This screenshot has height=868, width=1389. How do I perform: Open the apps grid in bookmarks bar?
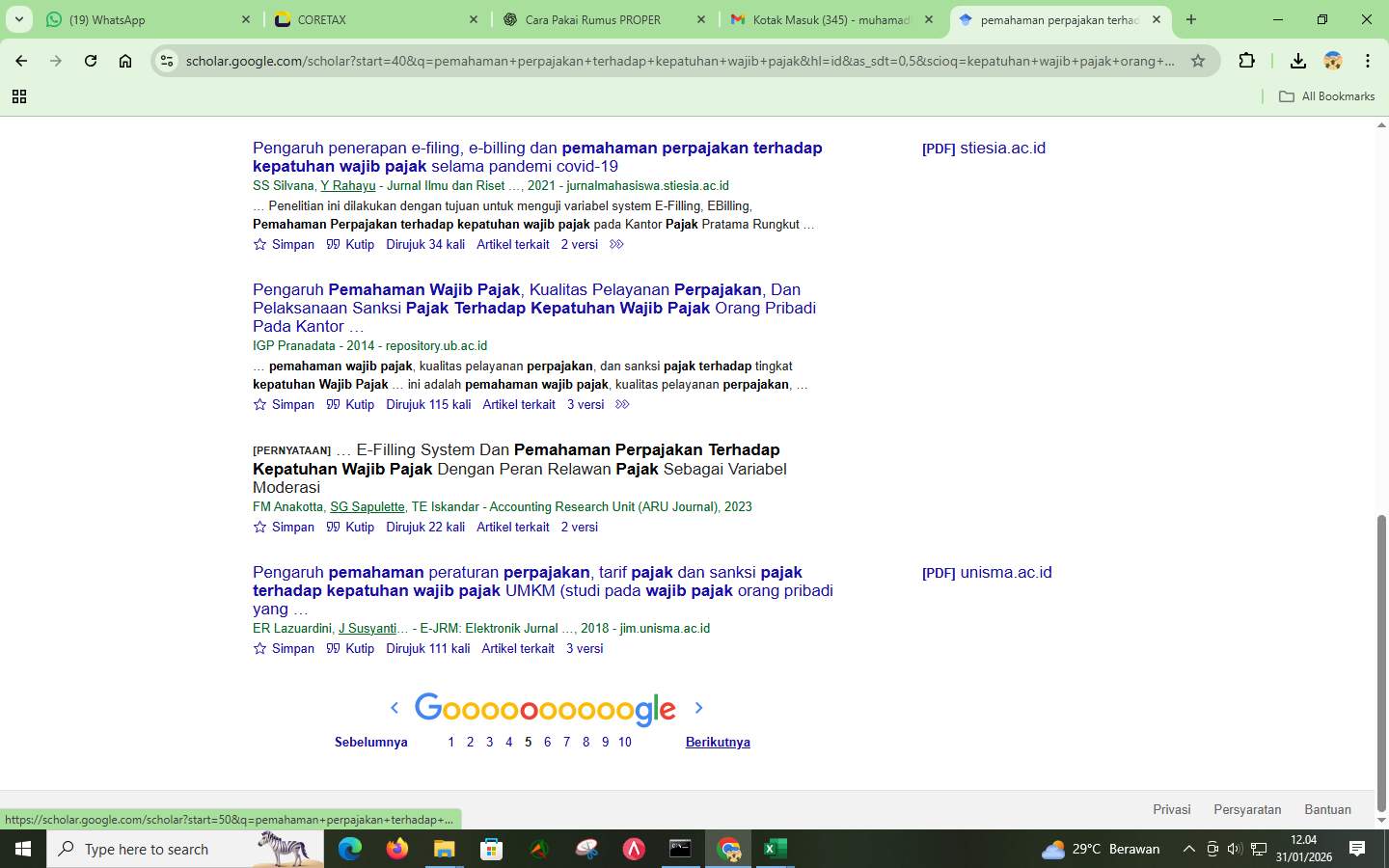(18, 96)
